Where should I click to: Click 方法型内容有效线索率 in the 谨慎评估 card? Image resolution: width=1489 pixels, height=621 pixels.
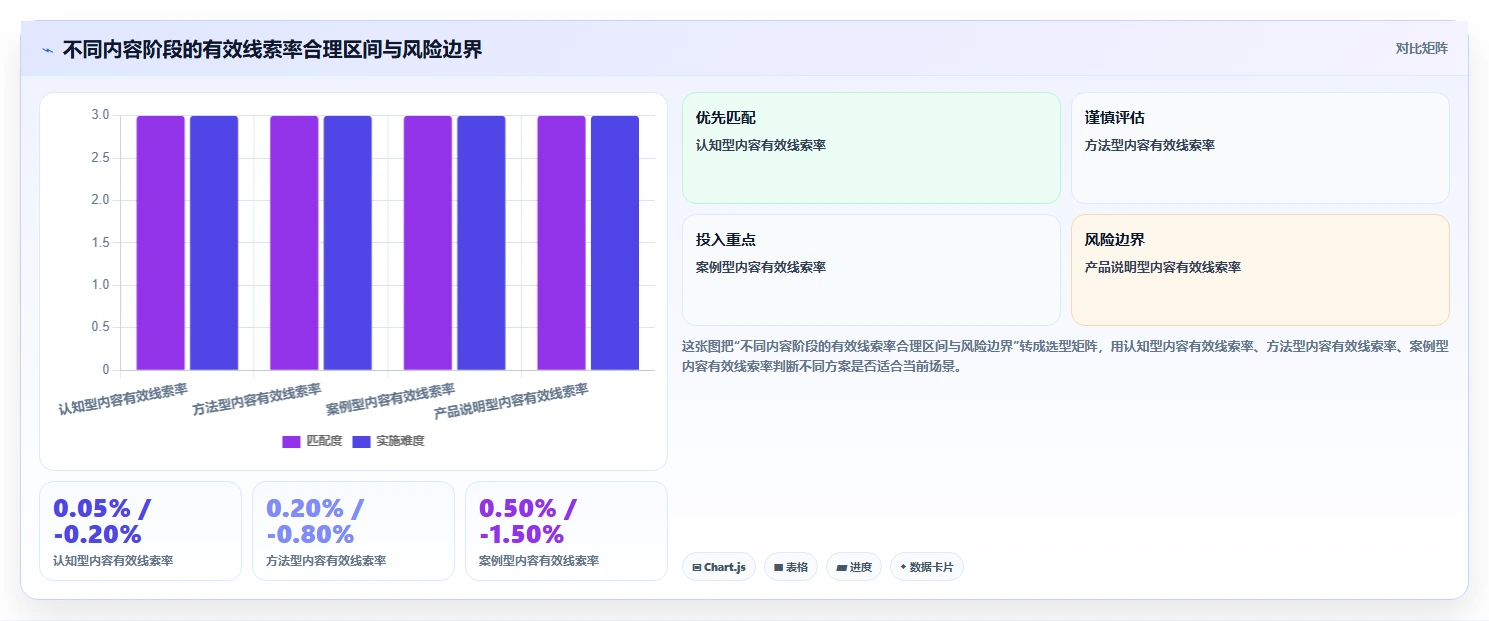(1150, 145)
